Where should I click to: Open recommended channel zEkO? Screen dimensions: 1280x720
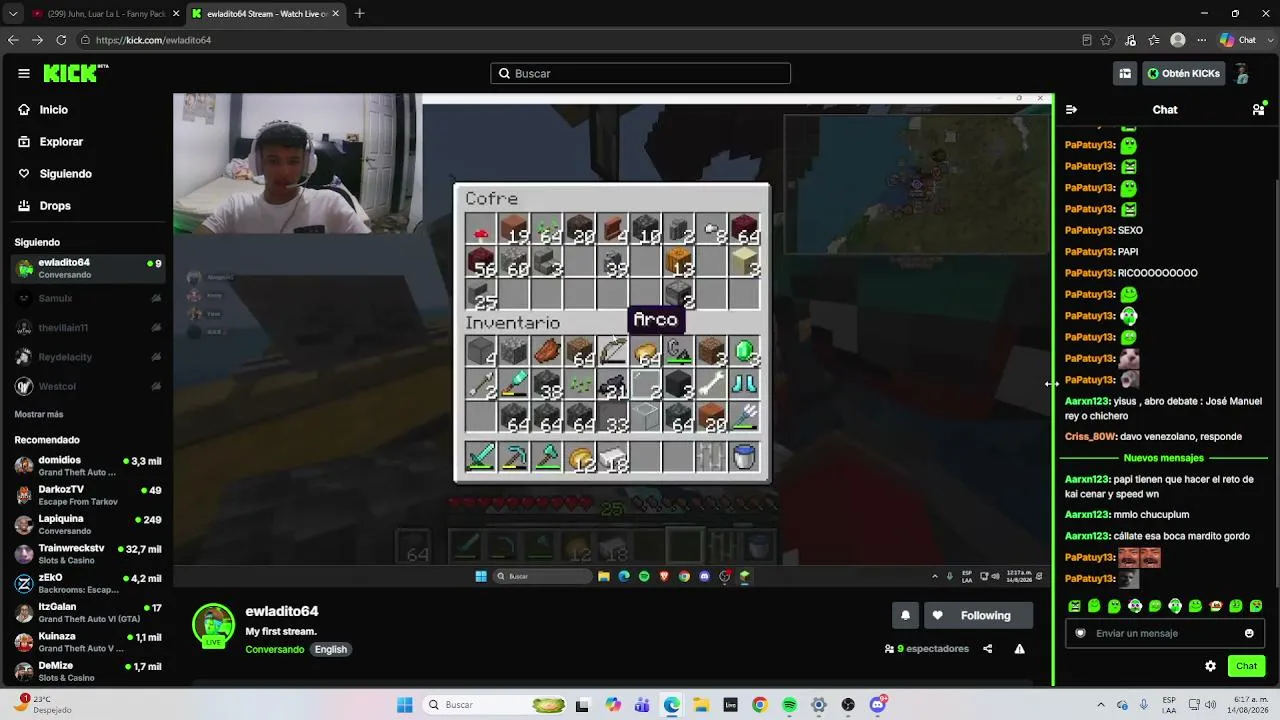(88, 584)
